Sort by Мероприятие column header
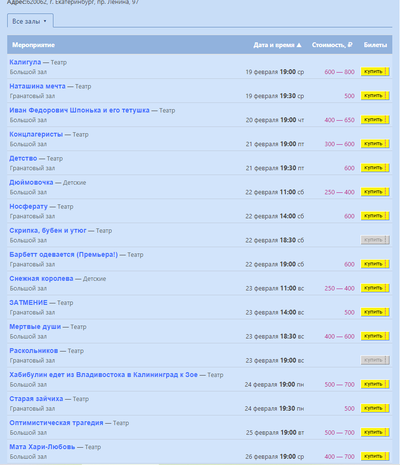Screen dimensions: 400x465 tap(33, 45)
